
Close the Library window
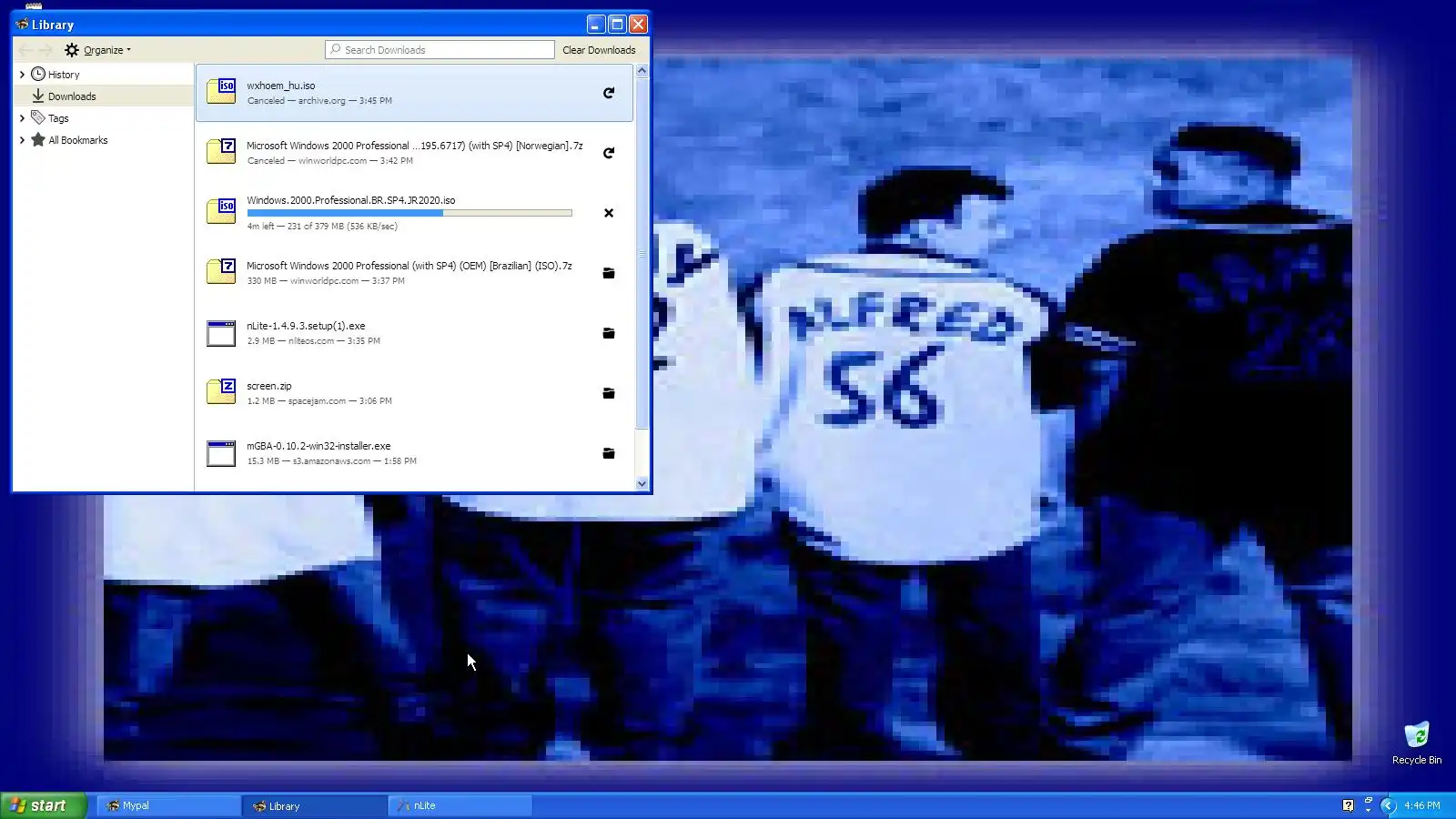click(x=639, y=25)
